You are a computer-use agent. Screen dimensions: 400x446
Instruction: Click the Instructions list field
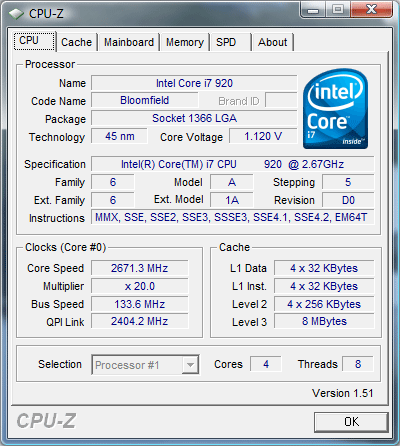(x=232, y=217)
